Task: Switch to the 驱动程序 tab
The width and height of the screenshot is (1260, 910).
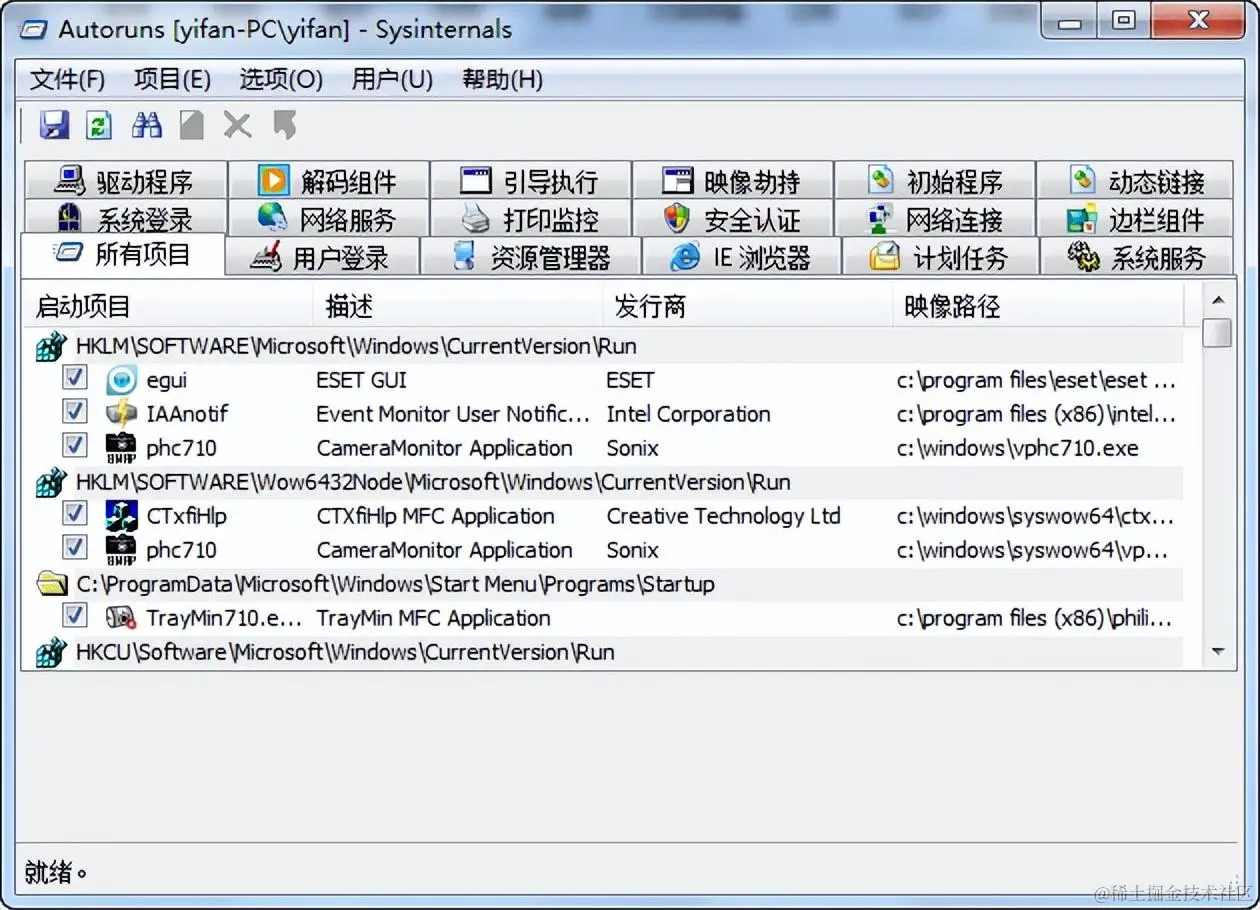Action: [x=125, y=181]
